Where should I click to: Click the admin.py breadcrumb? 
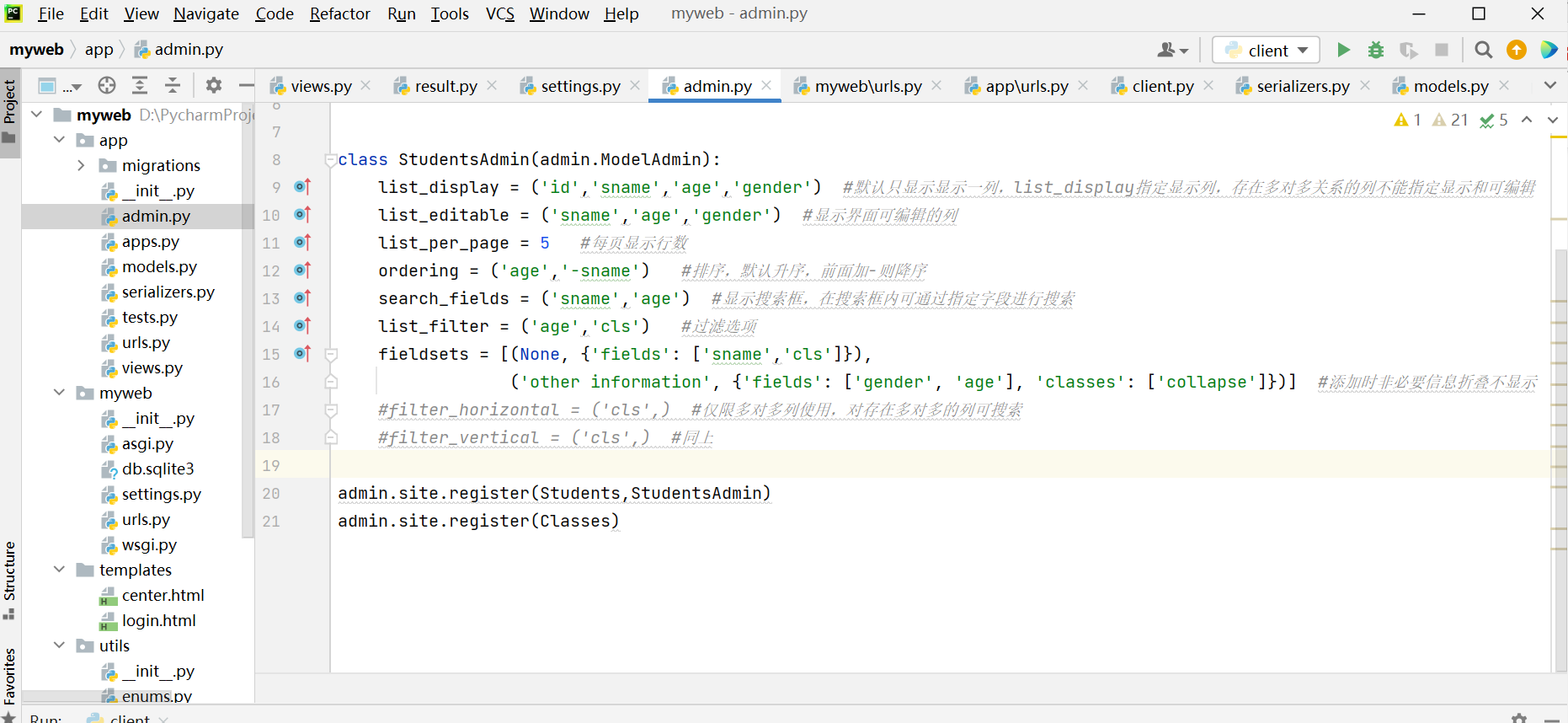click(x=179, y=50)
